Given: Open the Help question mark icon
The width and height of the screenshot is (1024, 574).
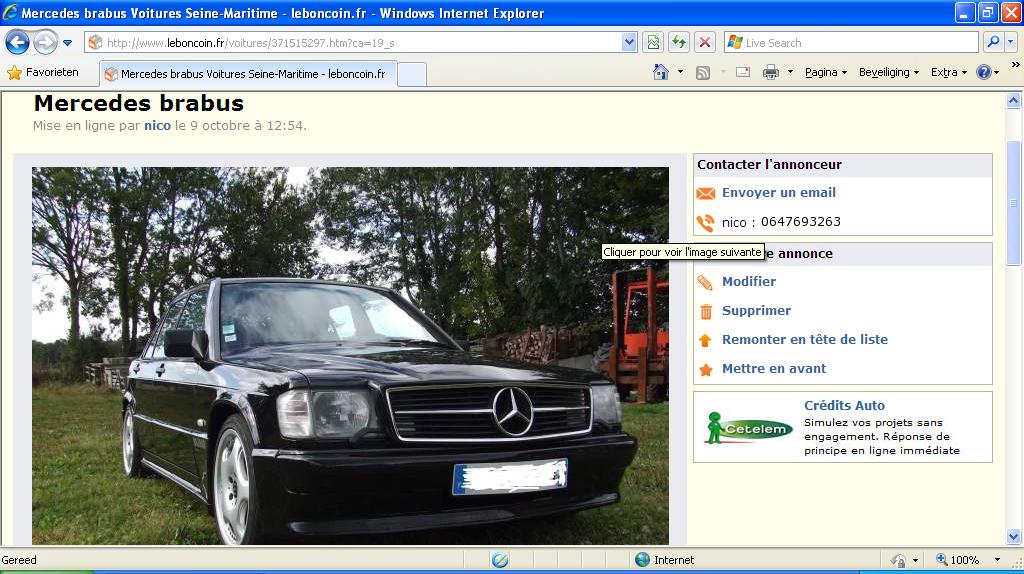Looking at the screenshot, I should coord(984,72).
